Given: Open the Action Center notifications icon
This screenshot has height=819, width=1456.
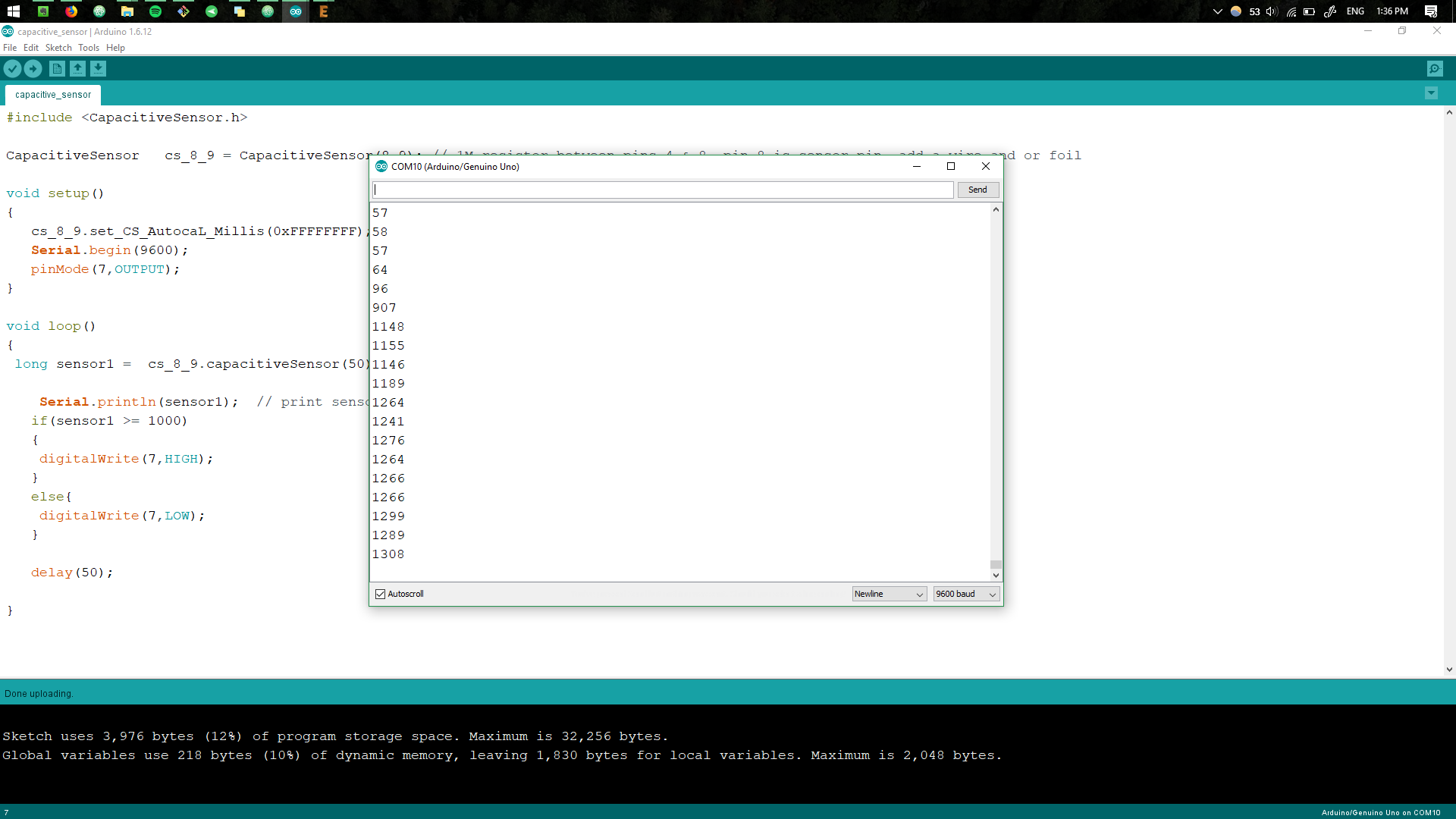Looking at the screenshot, I should point(1431,11).
